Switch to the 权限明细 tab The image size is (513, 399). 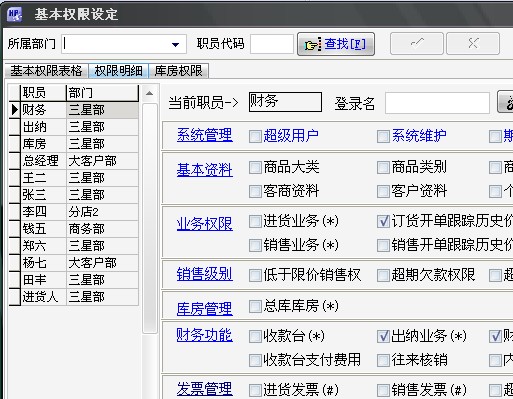[118, 71]
